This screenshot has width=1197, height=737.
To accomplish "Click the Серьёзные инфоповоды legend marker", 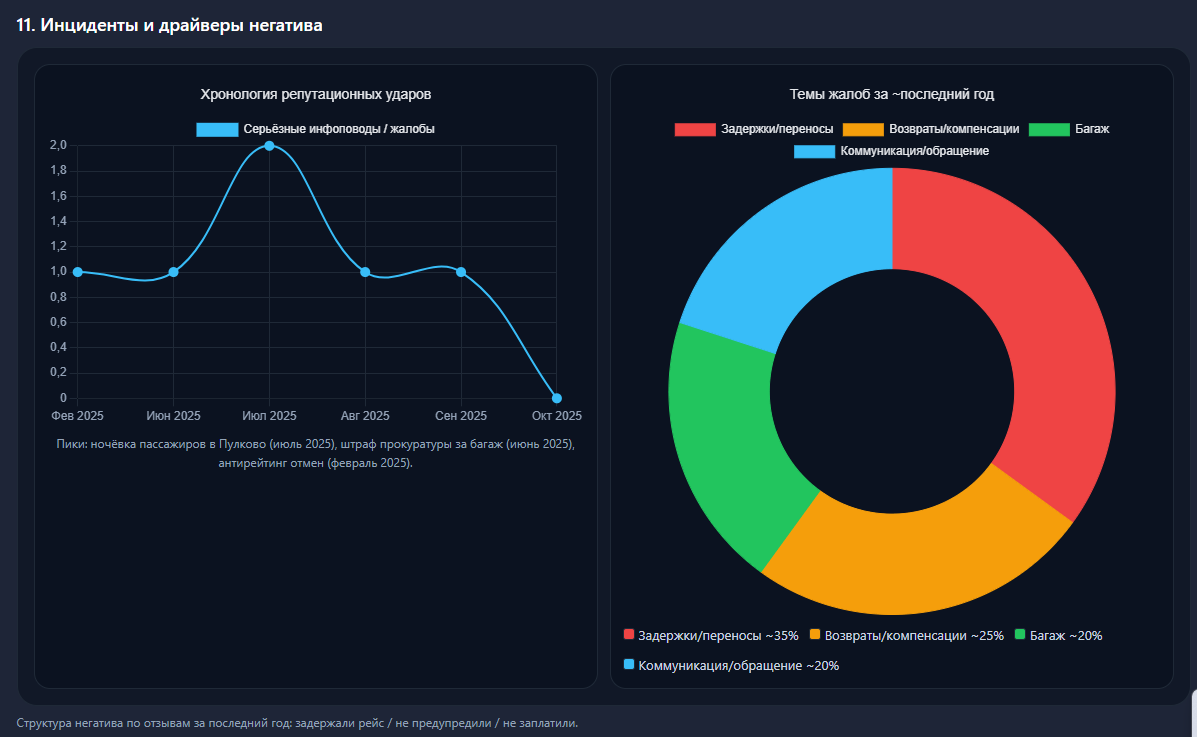I will click(x=216, y=128).
